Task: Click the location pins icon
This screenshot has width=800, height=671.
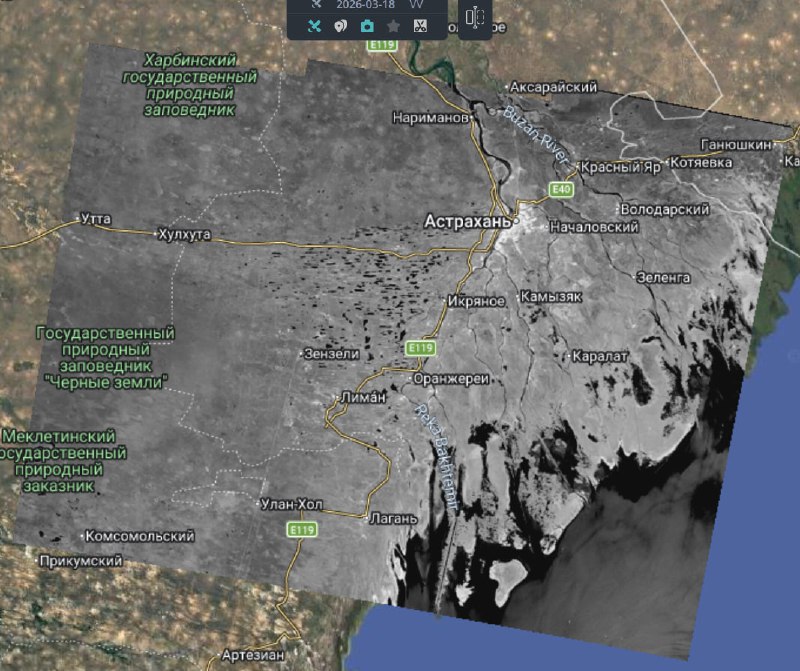Action: (341, 26)
